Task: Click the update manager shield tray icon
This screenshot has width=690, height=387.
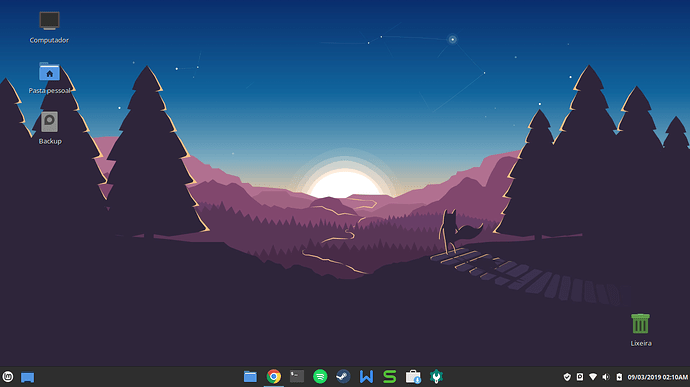Action: point(567,377)
